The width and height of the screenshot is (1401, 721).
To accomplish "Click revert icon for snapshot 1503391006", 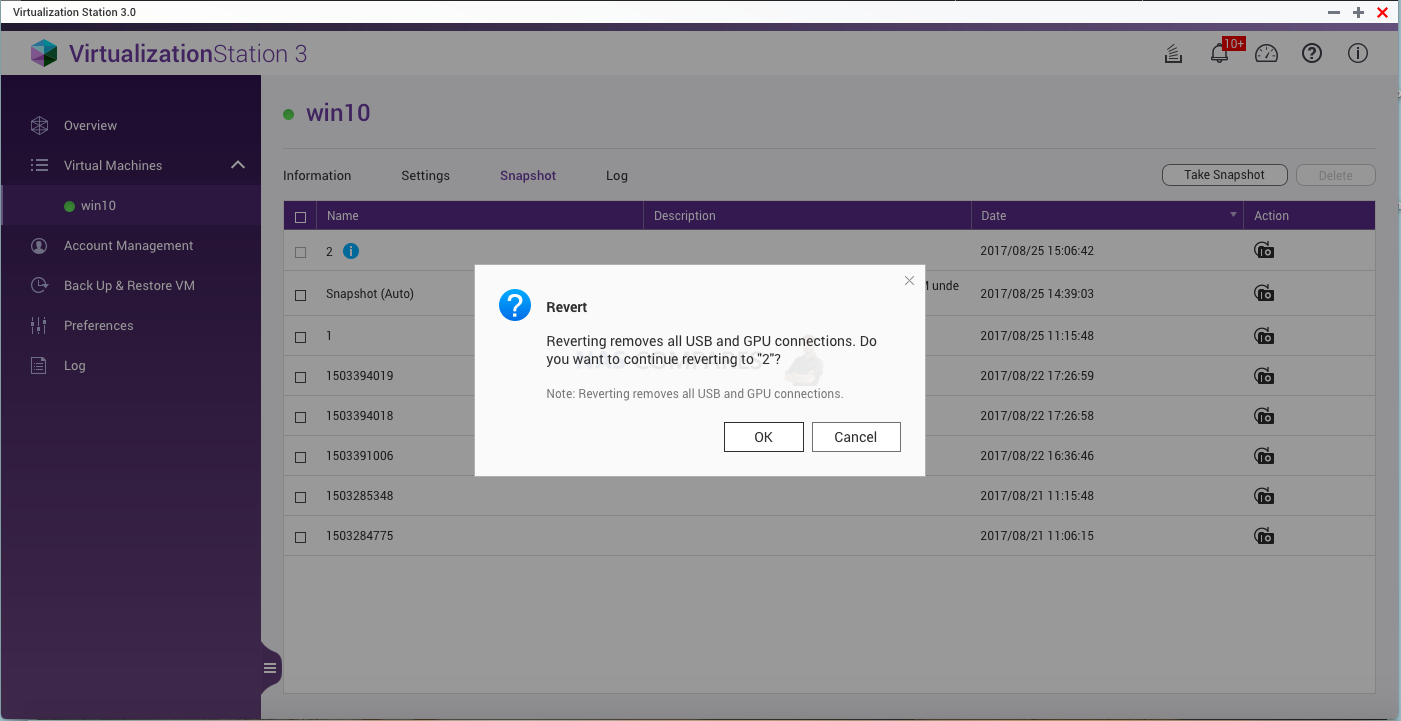I will [1264, 456].
